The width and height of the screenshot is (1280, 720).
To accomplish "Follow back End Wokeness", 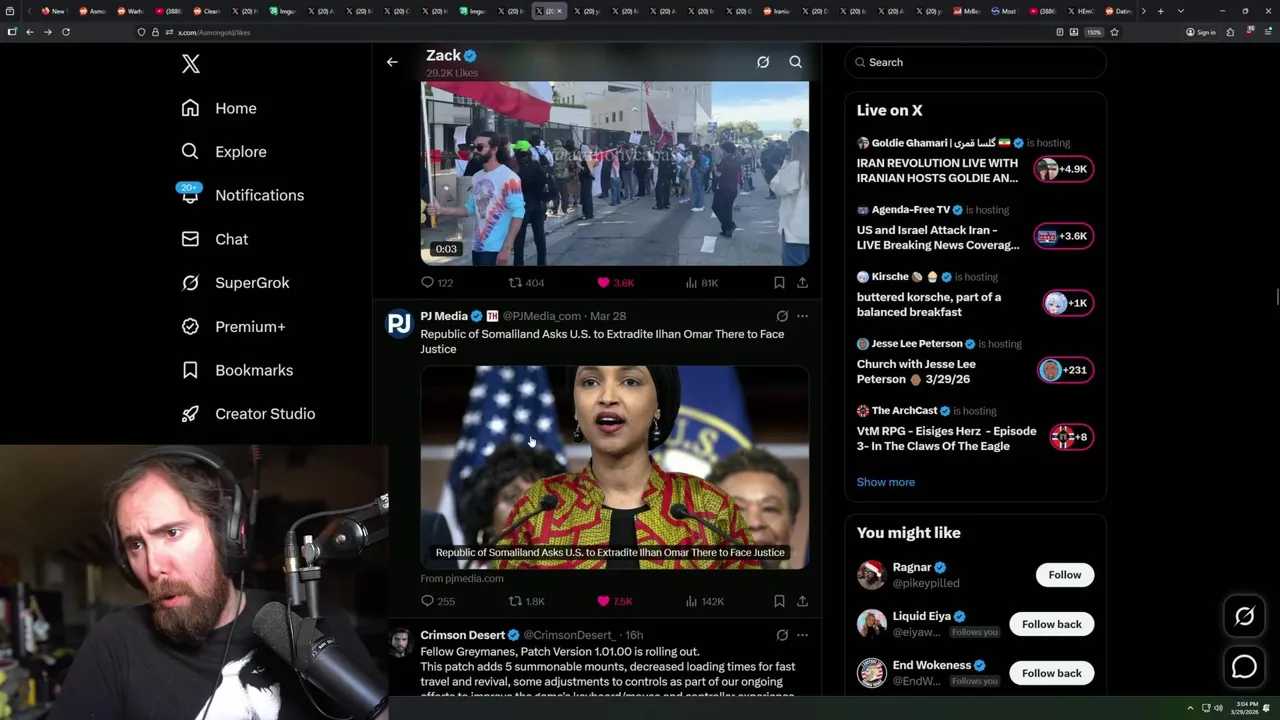I will click(1051, 673).
